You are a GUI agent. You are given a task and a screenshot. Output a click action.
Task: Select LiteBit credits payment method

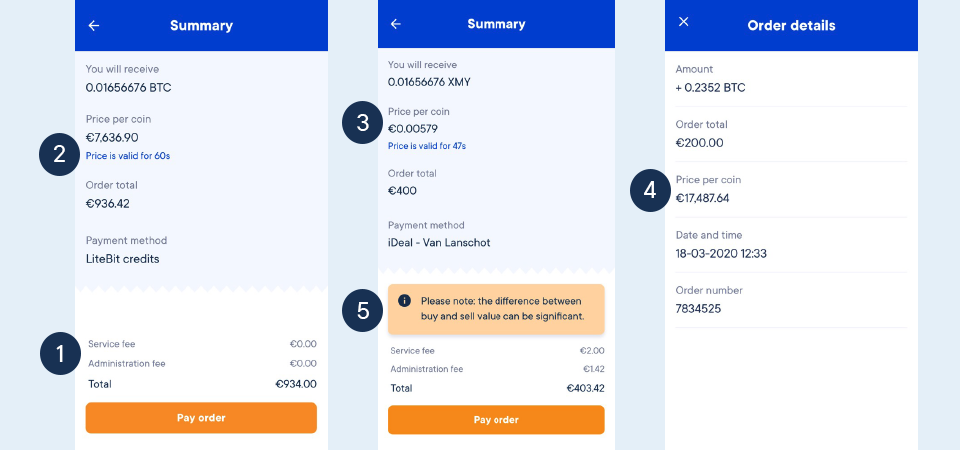(122, 259)
